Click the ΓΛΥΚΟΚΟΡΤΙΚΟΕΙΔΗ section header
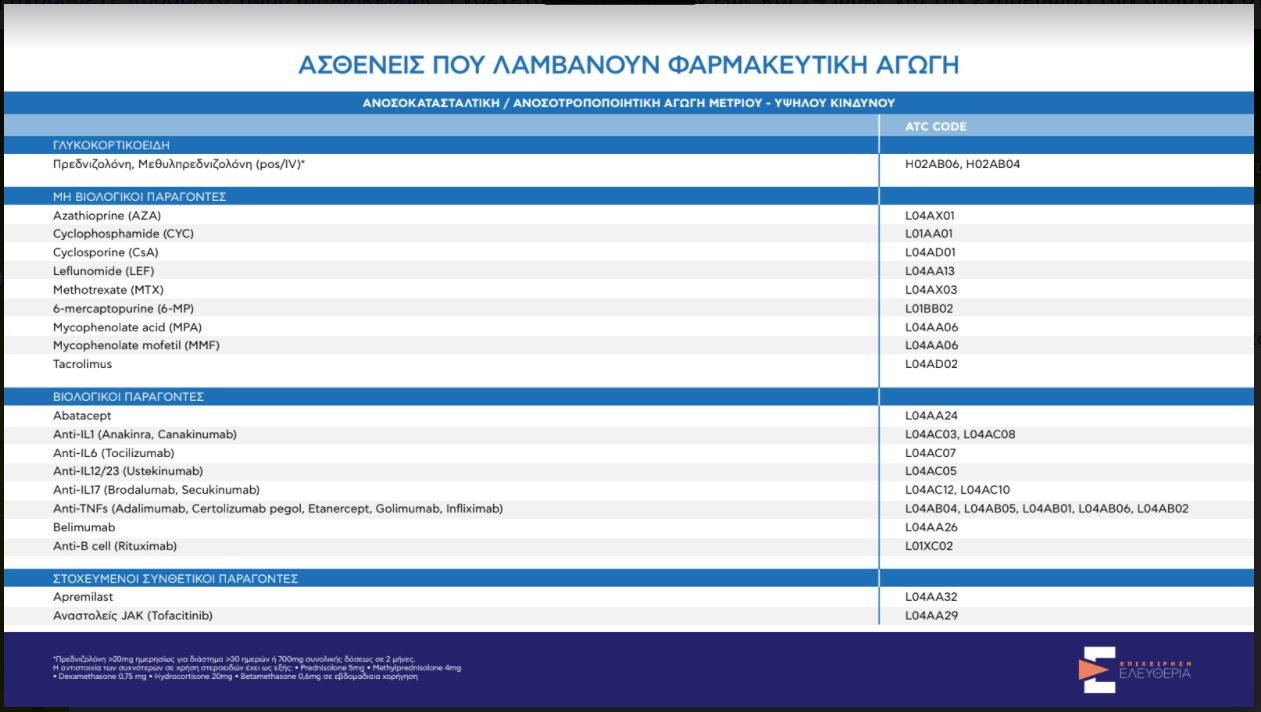Screen dimensions: 1261x712 point(111,145)
